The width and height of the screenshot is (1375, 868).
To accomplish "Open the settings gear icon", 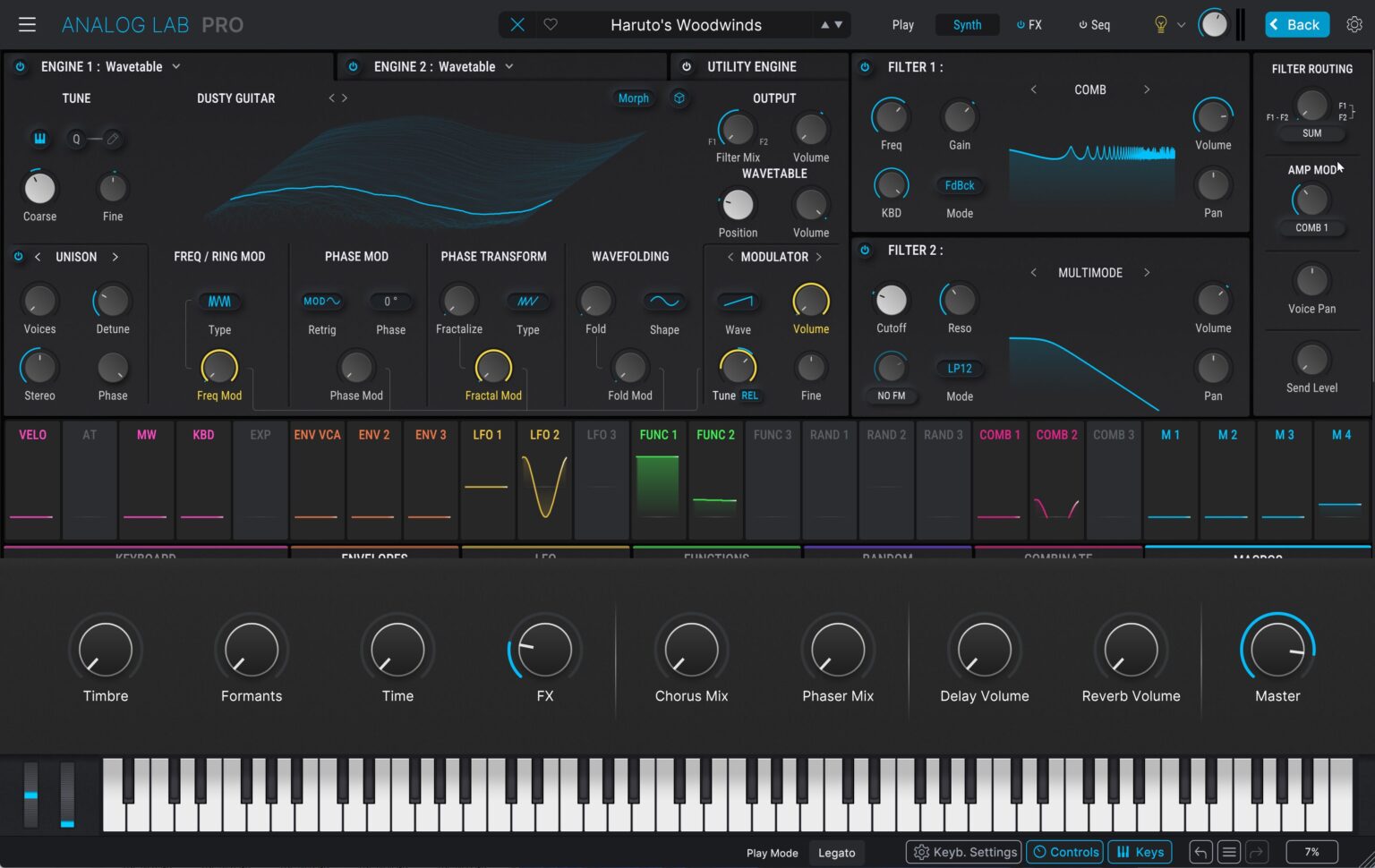I will (1354, 25).
